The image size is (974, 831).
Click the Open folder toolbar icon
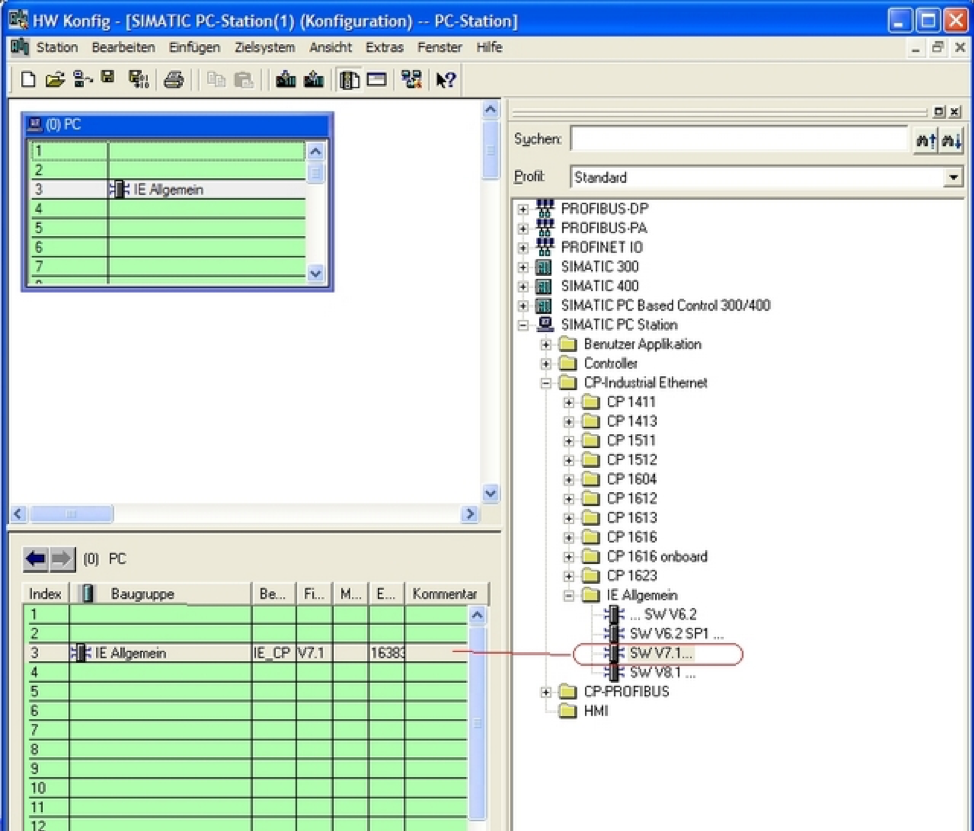coord(54,80)
